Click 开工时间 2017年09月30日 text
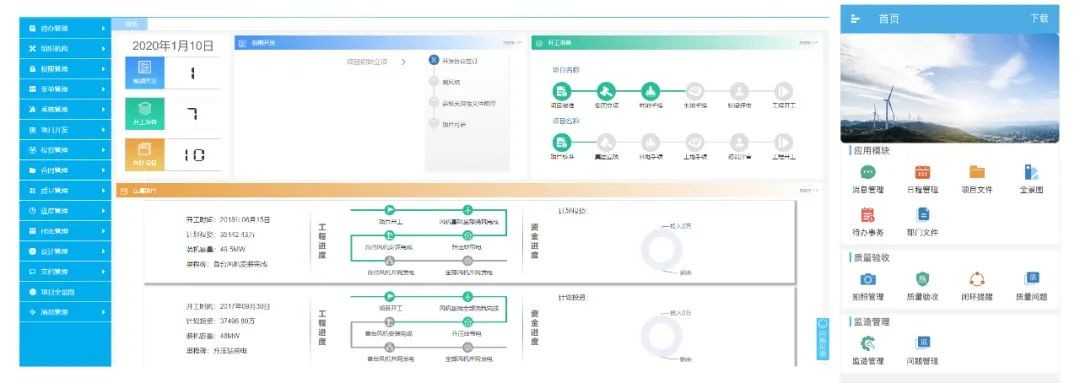 [x=227, y=307]
